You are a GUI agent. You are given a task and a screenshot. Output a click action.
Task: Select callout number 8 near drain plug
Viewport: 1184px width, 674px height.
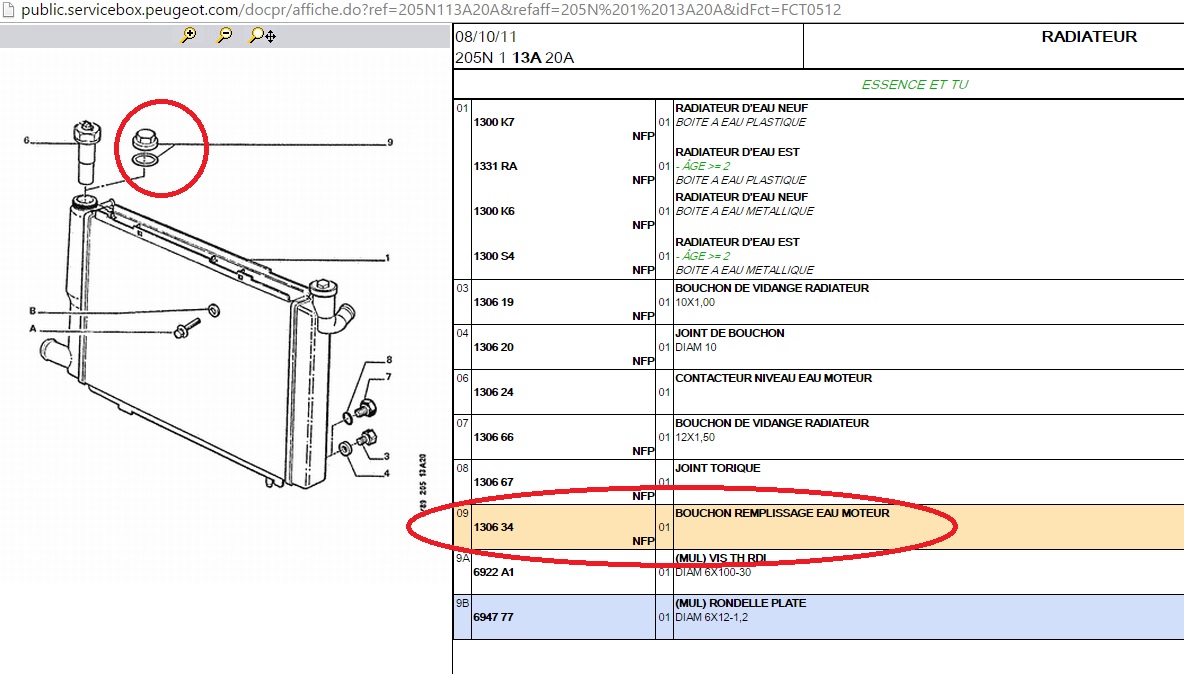click(x=389, y=359)
